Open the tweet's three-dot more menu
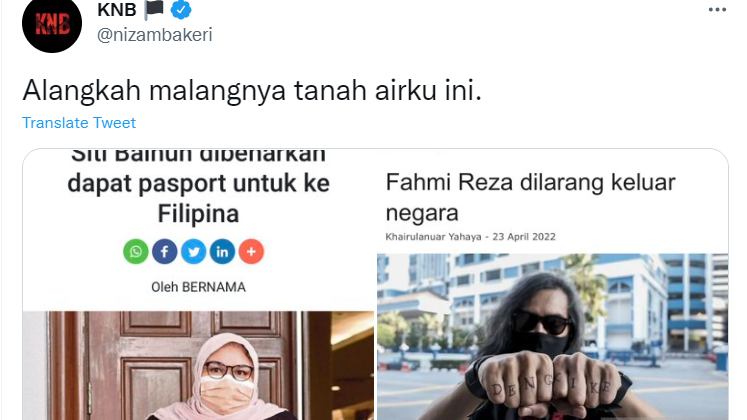The height and width of the screenshot is (420, 747). tap(717, 10)
